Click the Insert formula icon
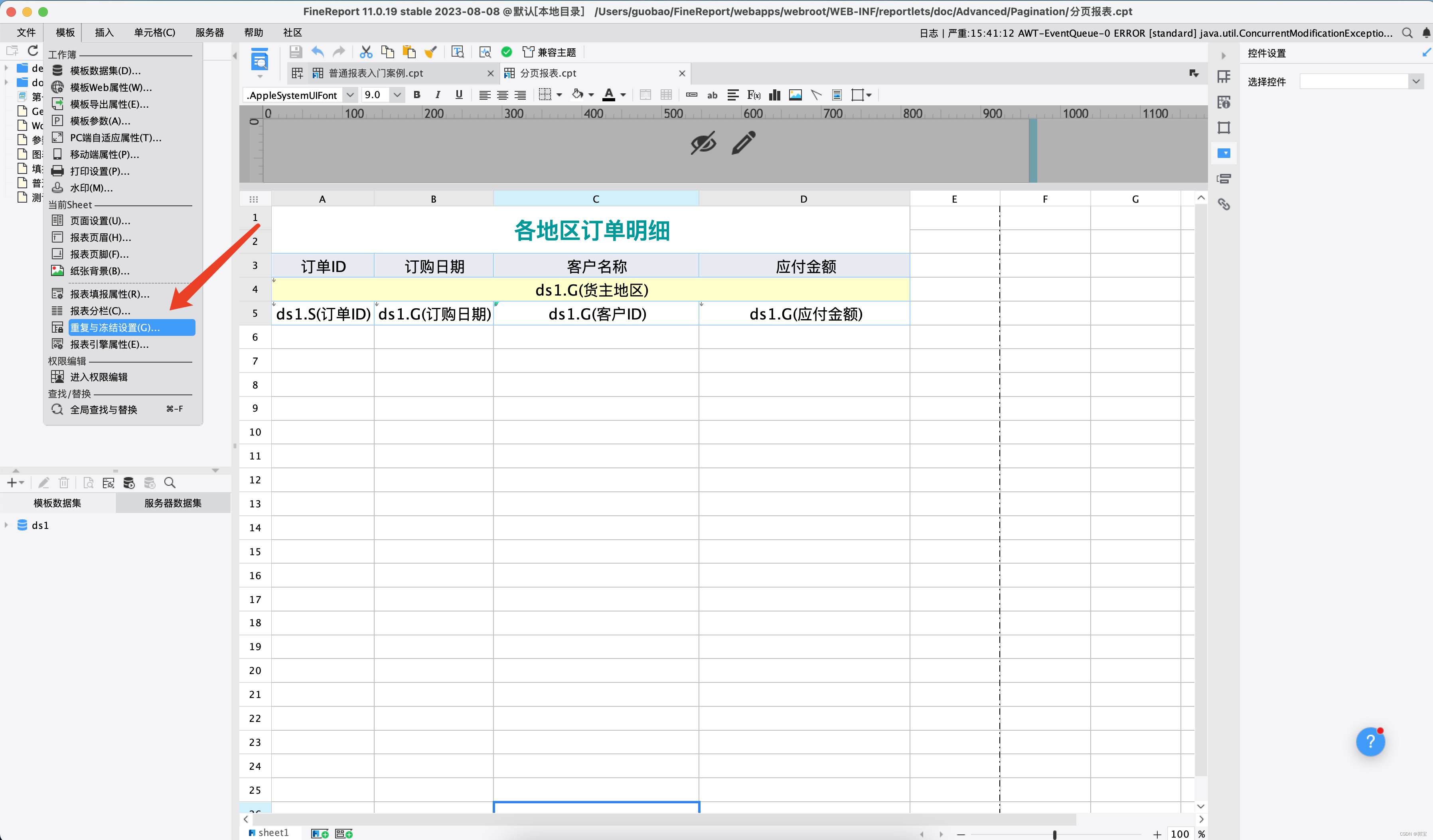Screen dimensions: 1433x840 (754, 95)
